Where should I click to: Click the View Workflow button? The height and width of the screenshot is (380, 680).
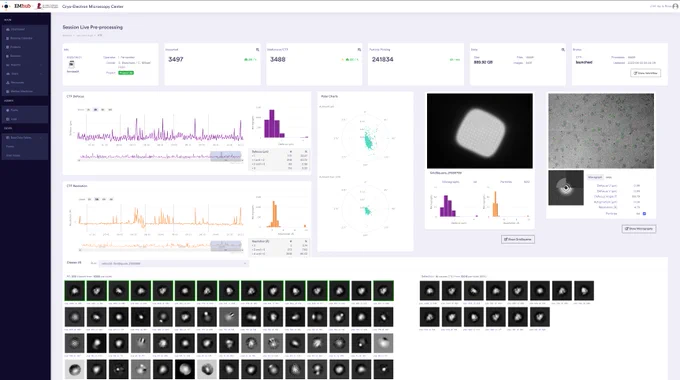click(646, 73)
